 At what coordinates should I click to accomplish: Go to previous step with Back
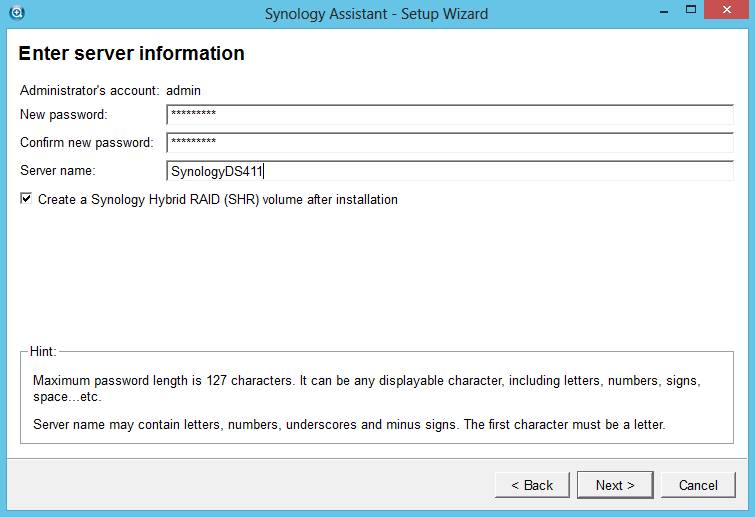point(532,485)
